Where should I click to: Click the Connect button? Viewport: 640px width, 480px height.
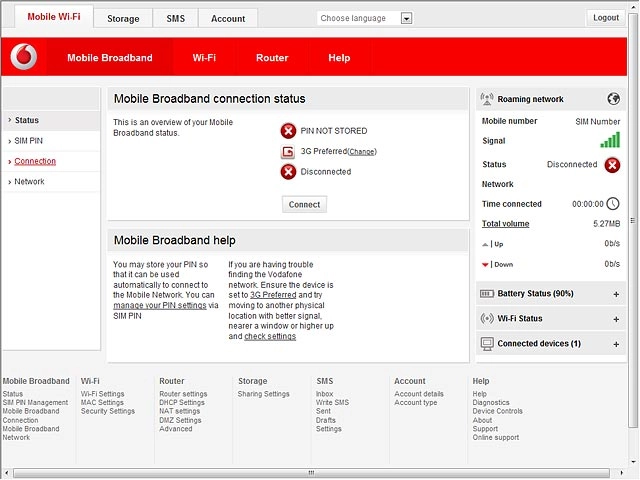304,204
